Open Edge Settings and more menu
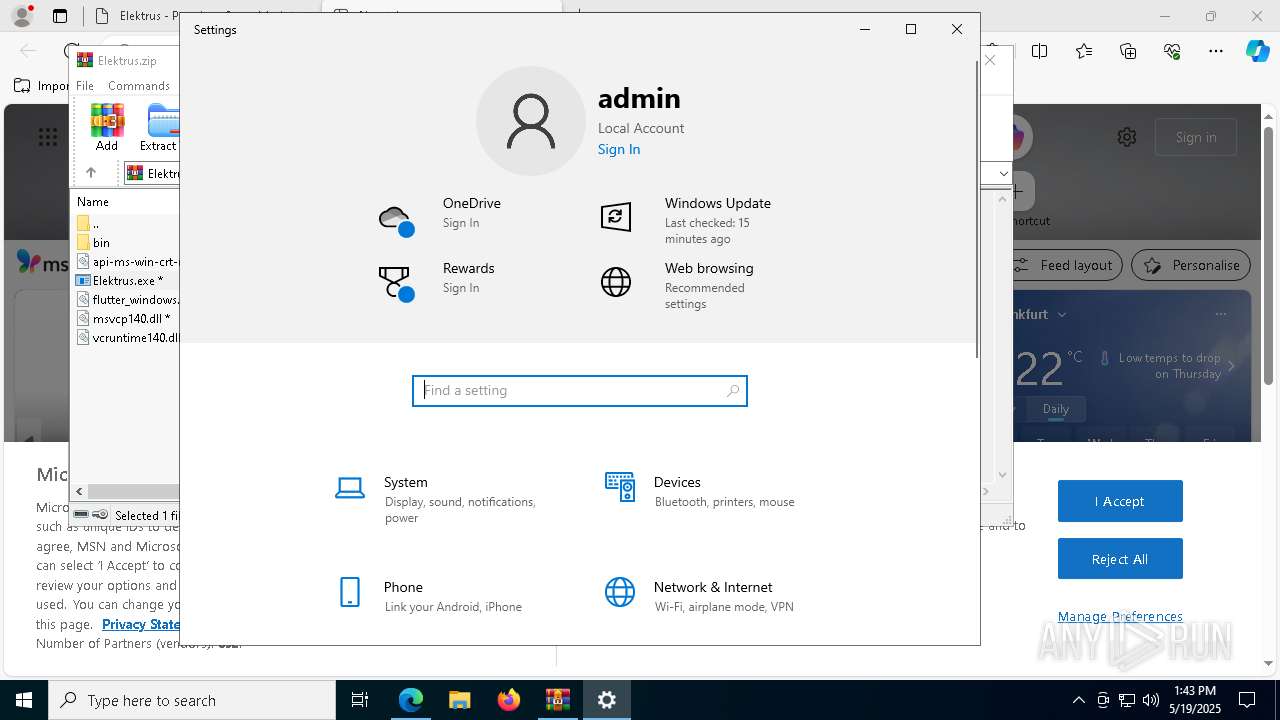1280x720 pixels. tap(1216, 51)
